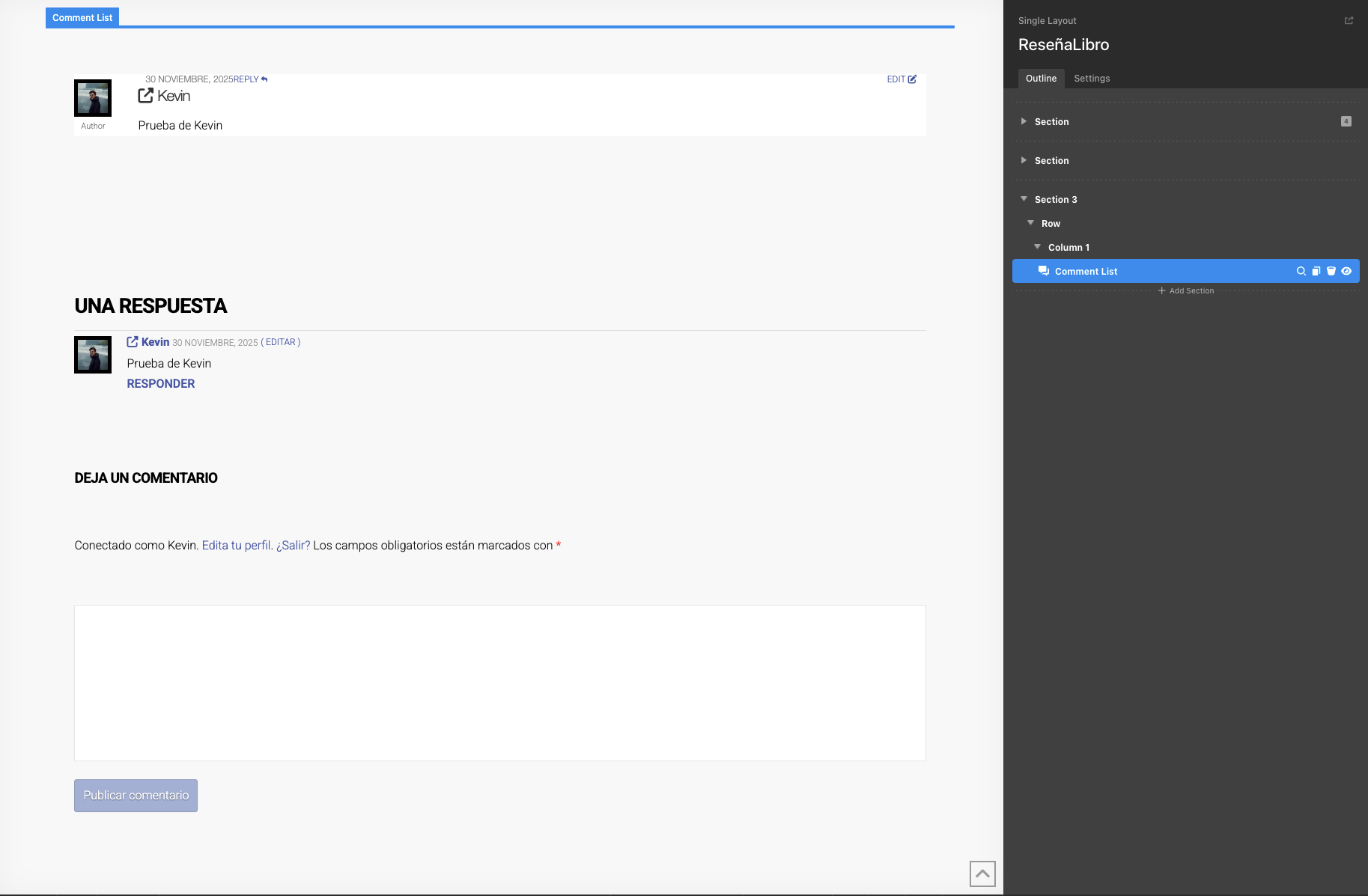Click the EDIT pencil icon on comment

[912, 79]
